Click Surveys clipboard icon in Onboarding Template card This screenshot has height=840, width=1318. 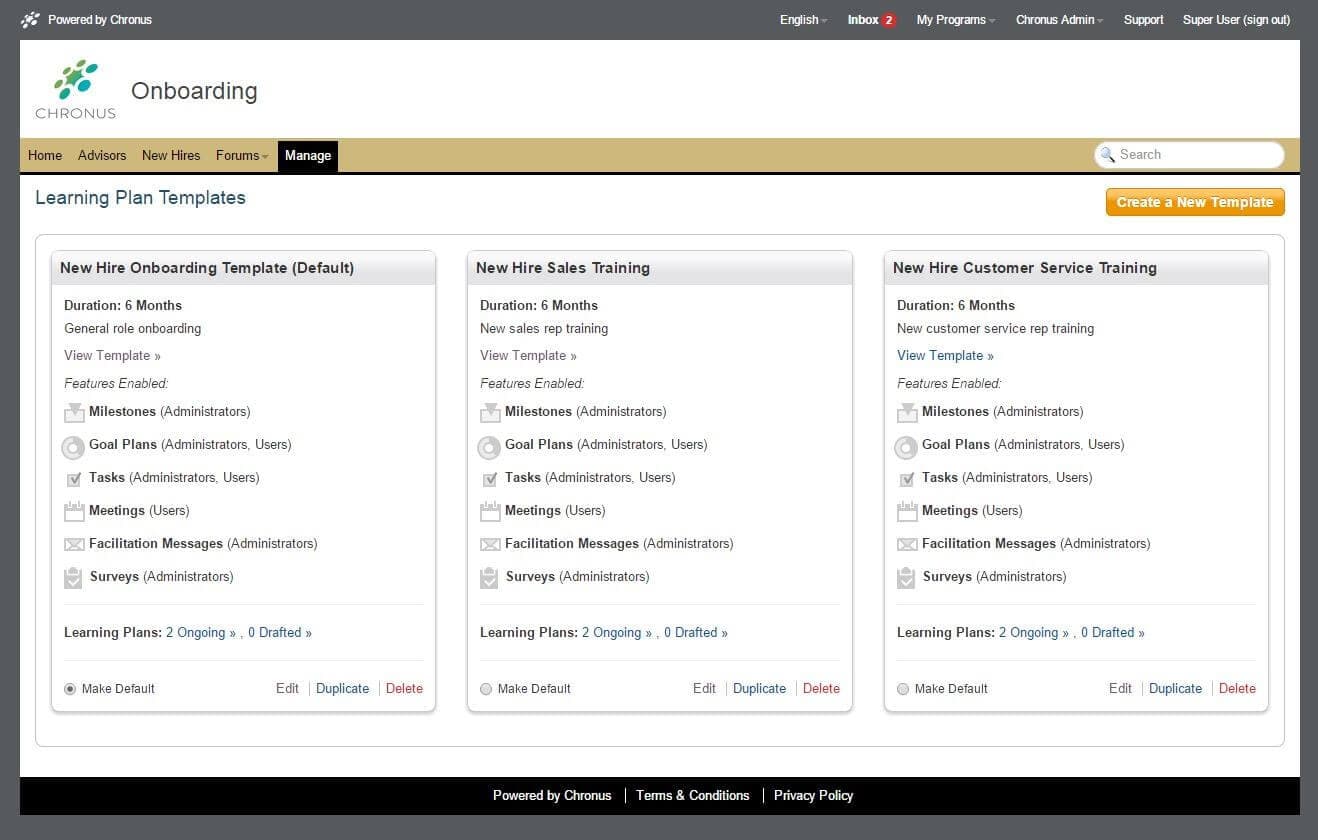point(74,578)
